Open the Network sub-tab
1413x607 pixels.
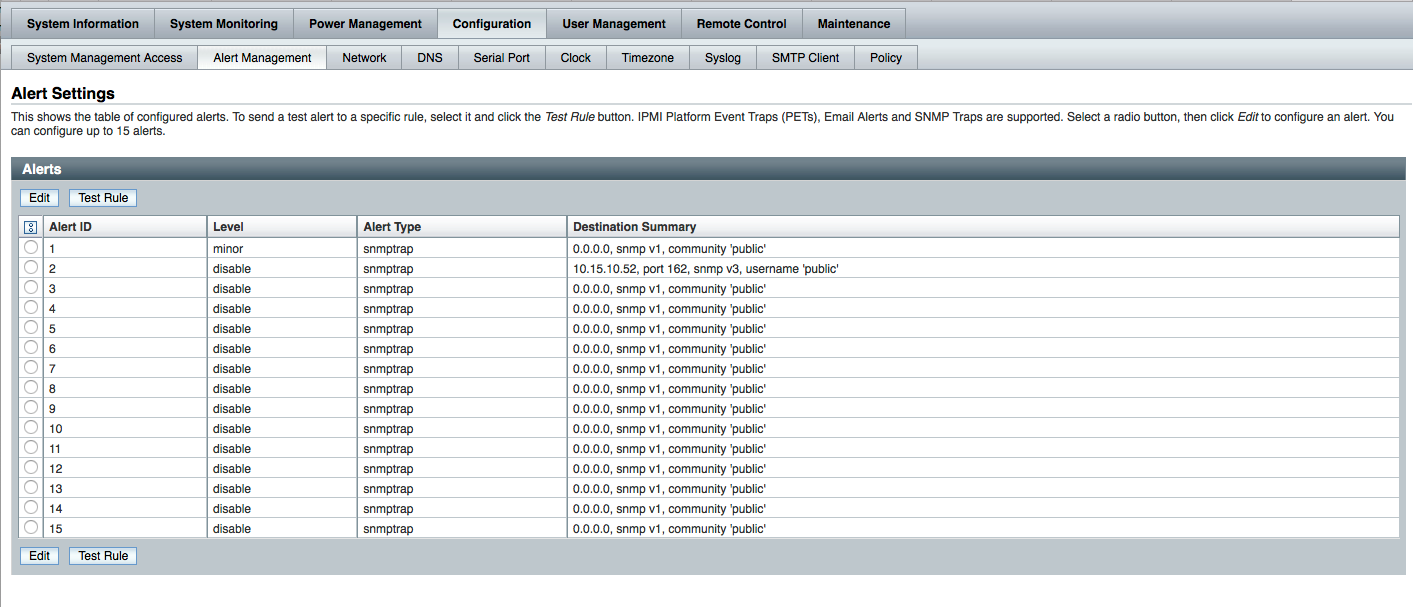[364, 58]
